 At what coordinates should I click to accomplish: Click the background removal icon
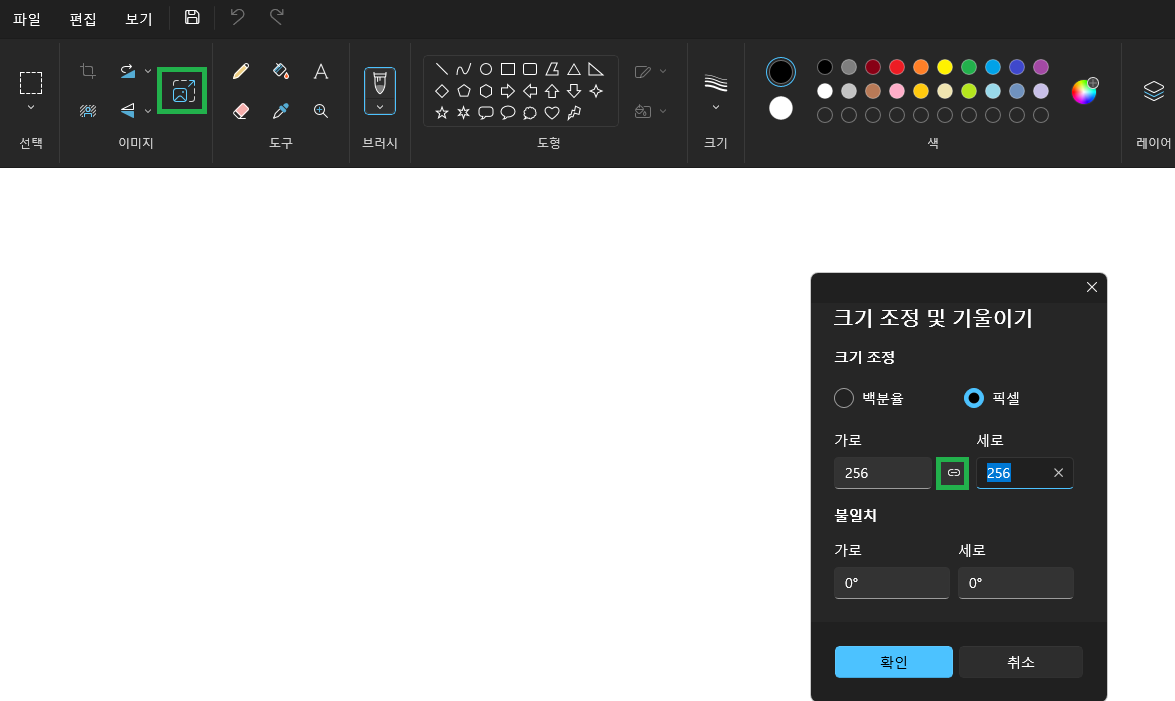coord(88,111)
